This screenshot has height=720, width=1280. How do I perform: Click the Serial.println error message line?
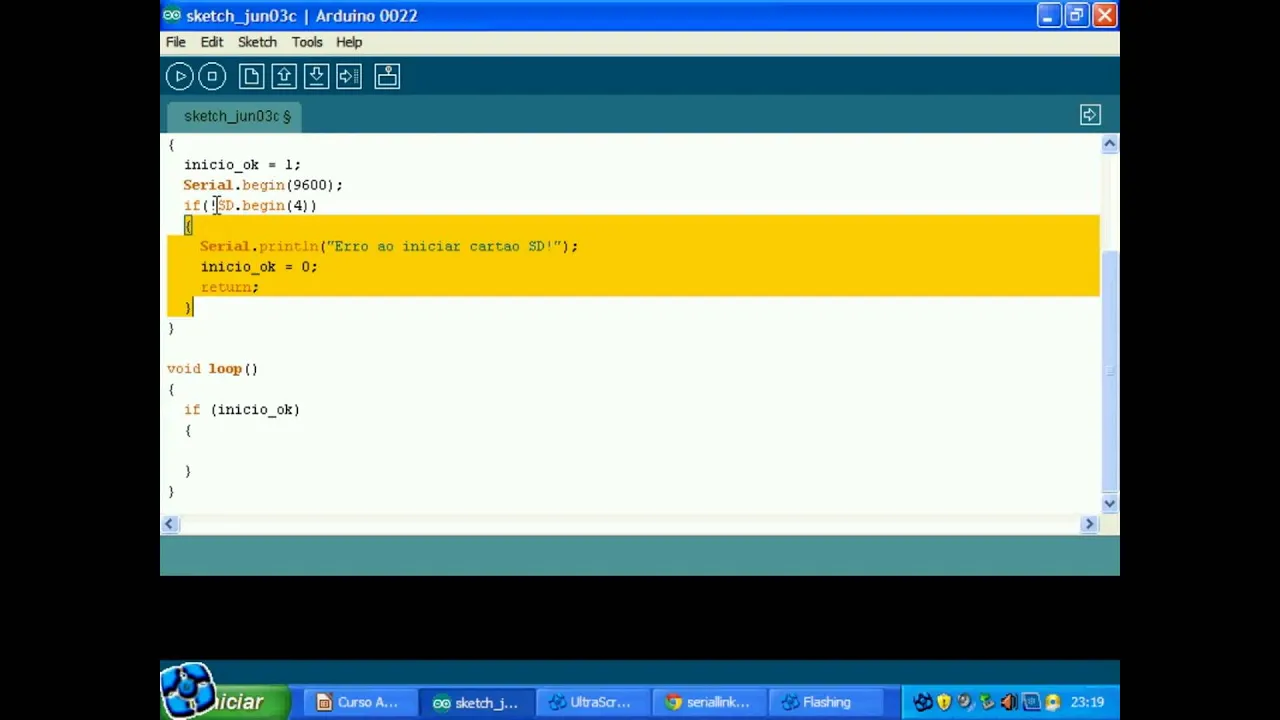point(389,246)
